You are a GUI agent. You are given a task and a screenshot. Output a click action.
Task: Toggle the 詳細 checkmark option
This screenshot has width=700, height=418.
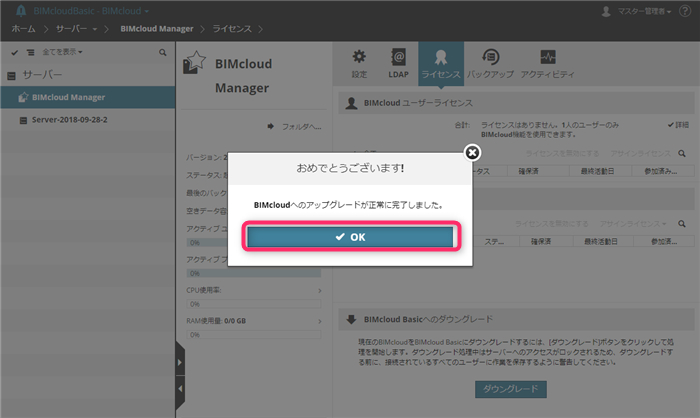678,125
